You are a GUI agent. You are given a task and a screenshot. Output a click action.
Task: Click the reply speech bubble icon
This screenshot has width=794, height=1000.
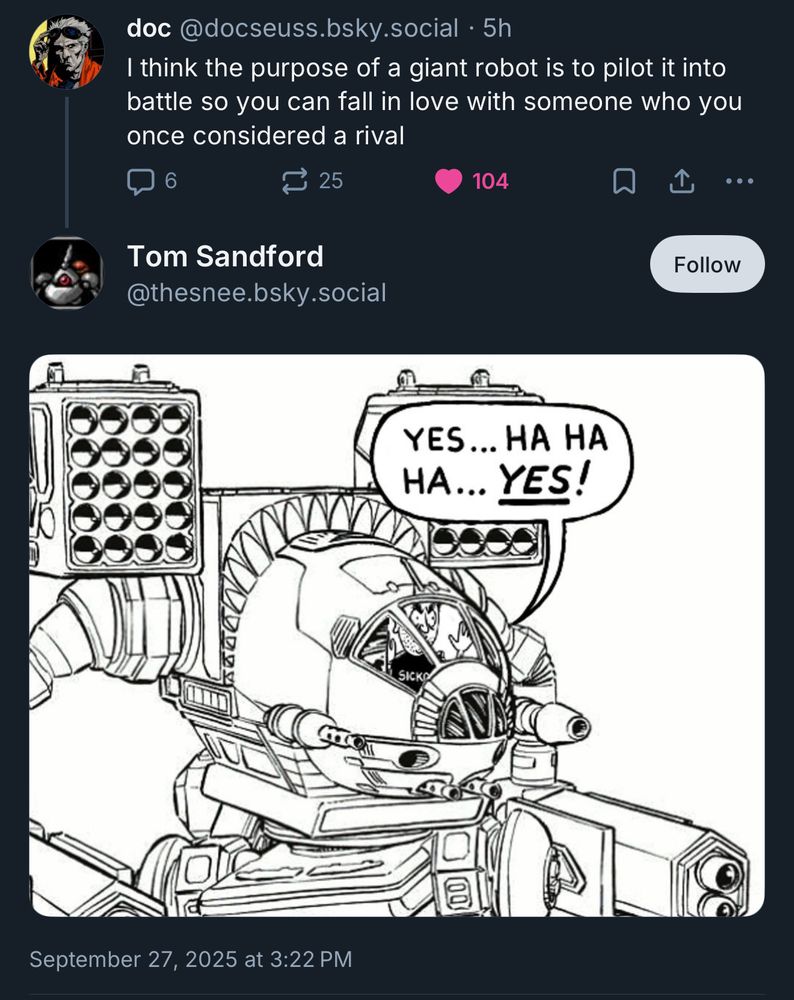click(x=141, y=181)
